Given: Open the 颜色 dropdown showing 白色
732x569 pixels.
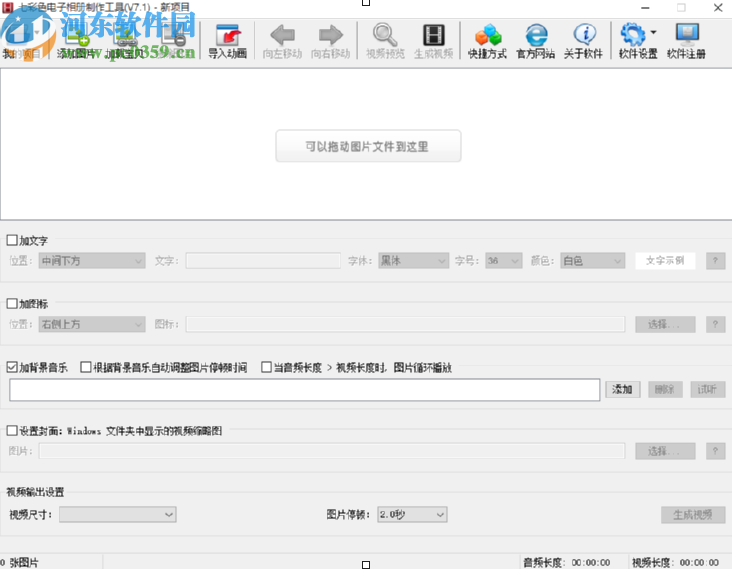Looking at the screenshot, I should 593,260.
